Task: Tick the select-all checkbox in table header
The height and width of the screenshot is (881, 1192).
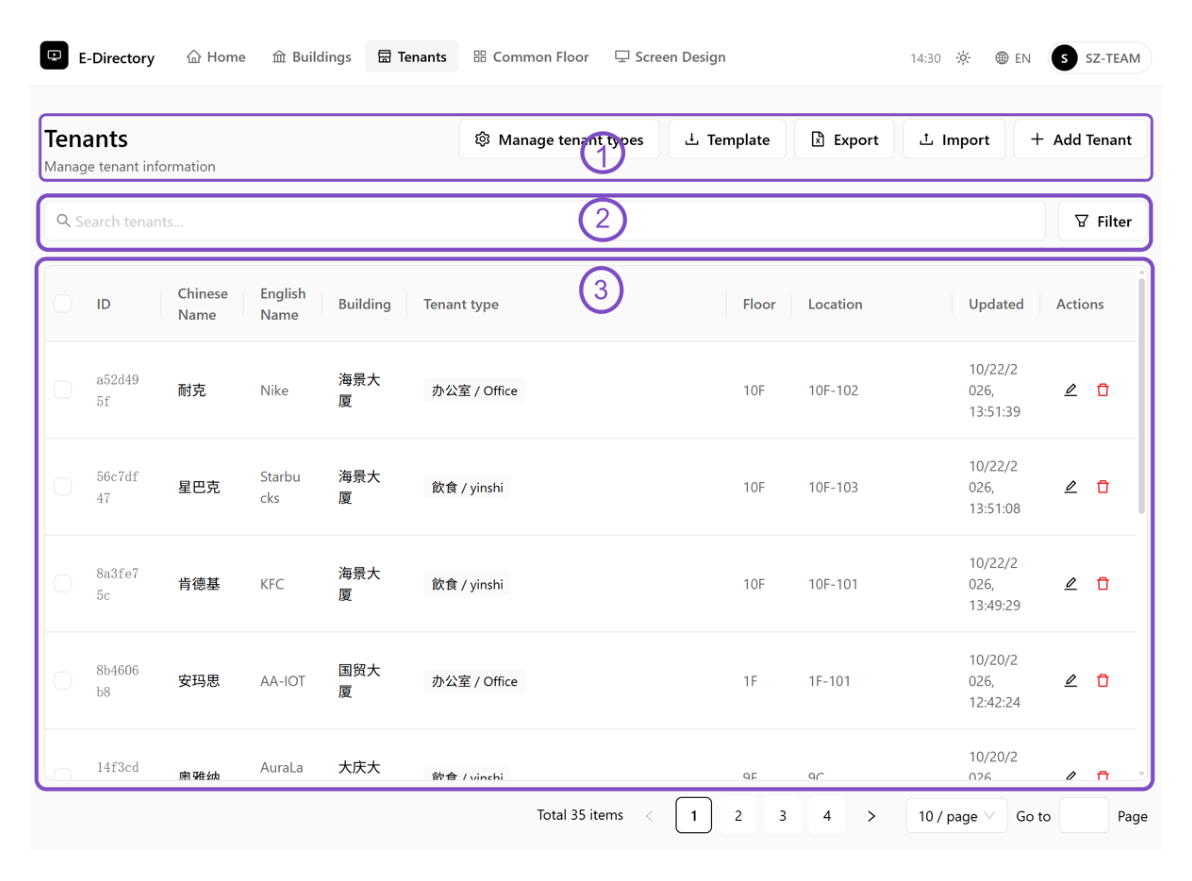Action: click(x=63, y=303)
